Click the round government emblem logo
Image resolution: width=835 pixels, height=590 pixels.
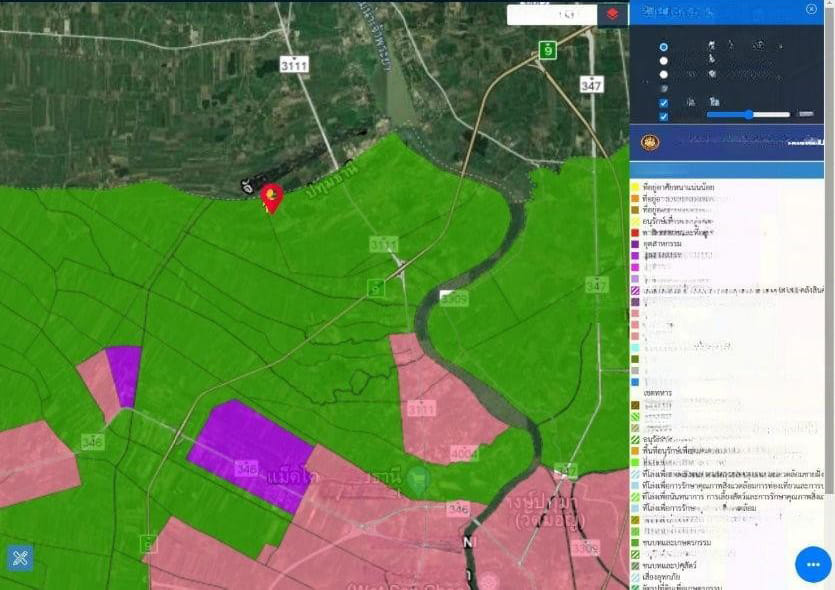coord(650,142)
